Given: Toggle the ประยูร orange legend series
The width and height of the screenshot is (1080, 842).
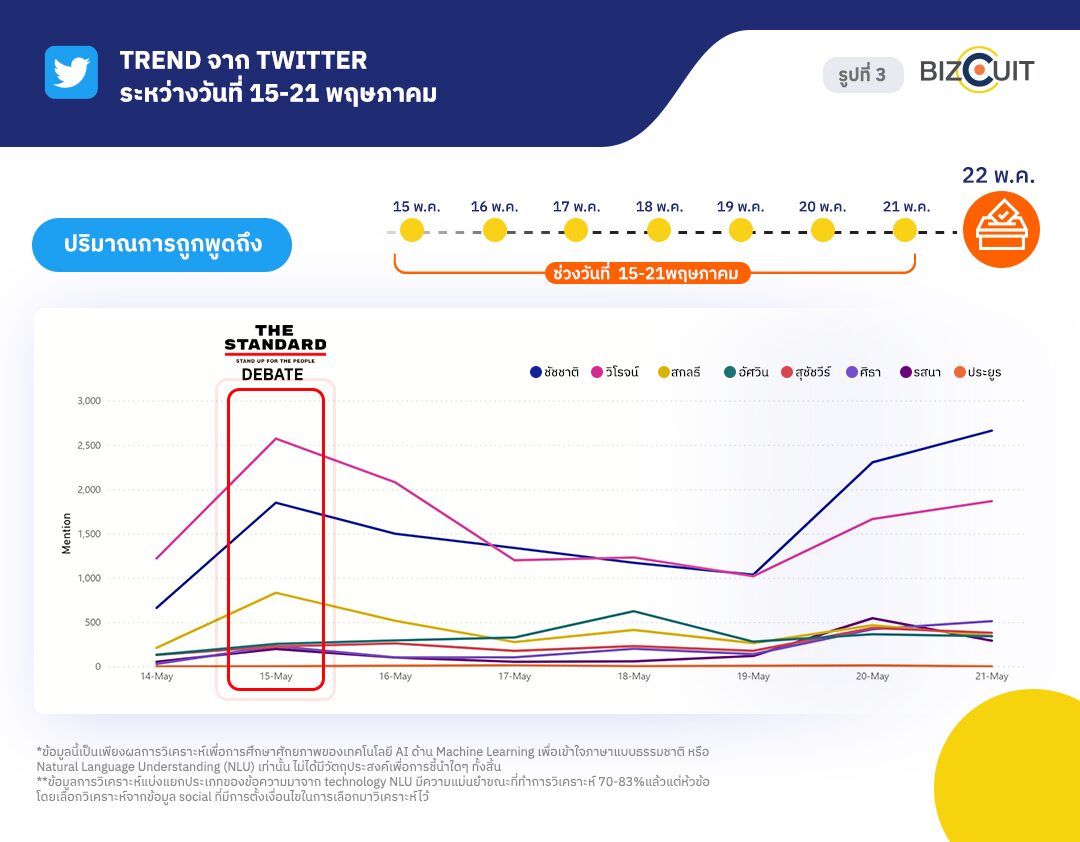Looking at the screenshot, I should point(977,372).
